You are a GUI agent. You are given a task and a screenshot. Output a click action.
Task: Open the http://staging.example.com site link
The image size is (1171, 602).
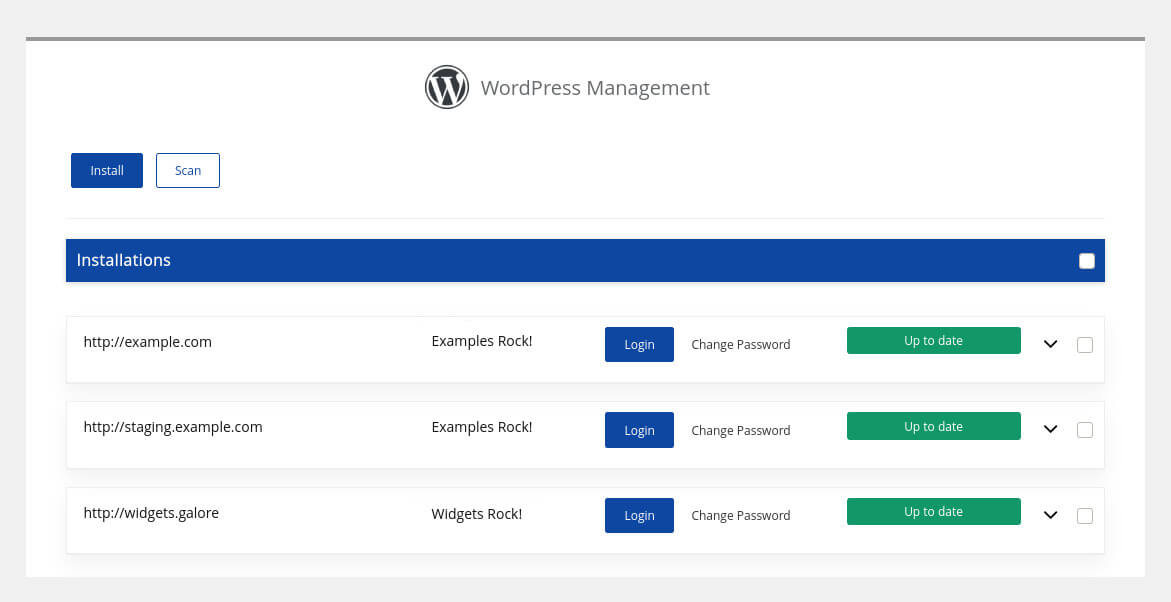pyautogui.click(x=172, y=426)
